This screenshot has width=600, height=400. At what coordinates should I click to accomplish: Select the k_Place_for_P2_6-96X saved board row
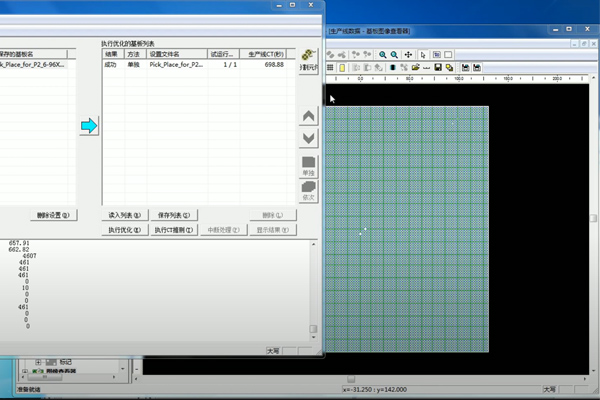click(x=33, y=65)
